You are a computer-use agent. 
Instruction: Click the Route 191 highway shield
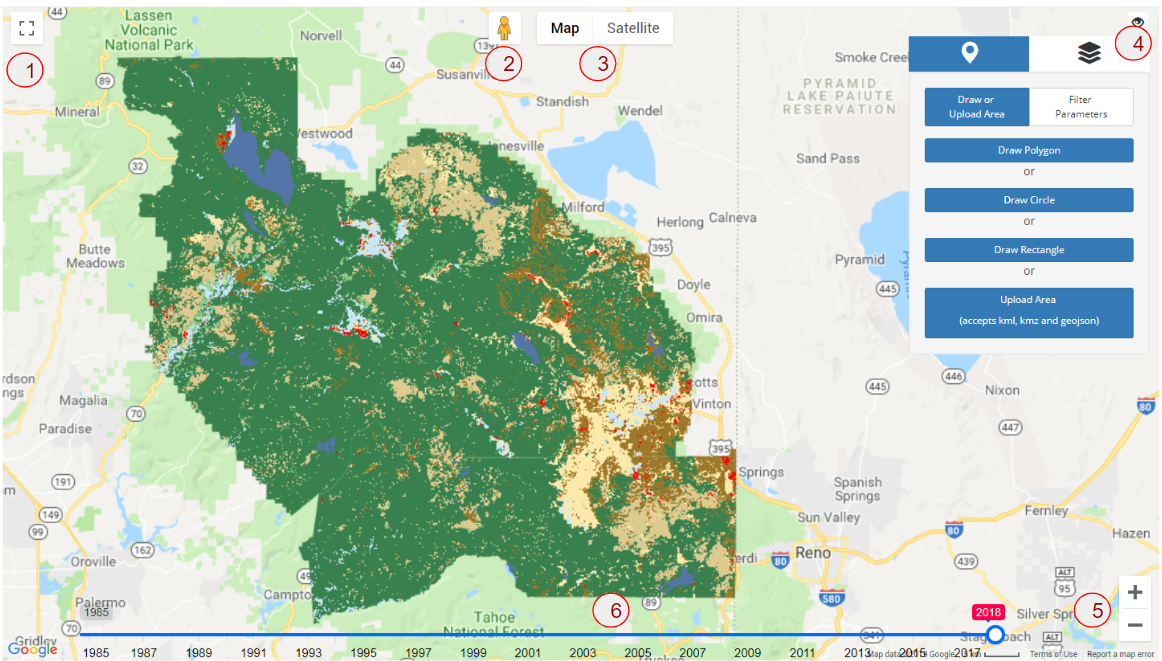pos(63,482)
